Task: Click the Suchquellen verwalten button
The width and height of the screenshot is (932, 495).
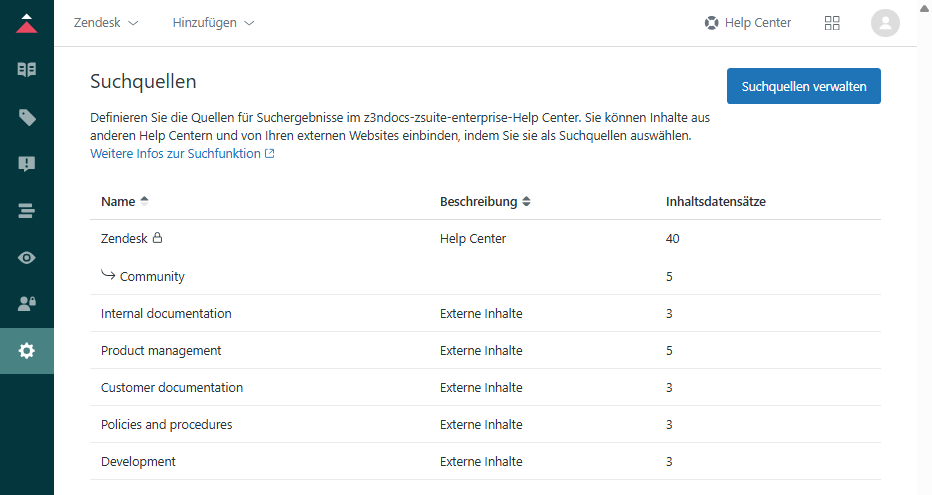Action: point(803,86)
